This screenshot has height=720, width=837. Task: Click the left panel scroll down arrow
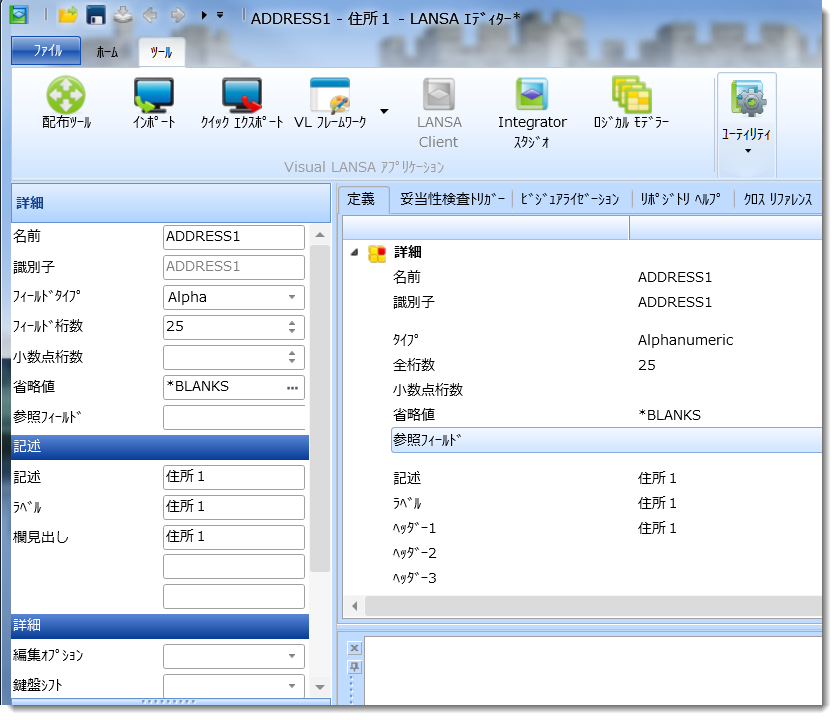[320, 687]
